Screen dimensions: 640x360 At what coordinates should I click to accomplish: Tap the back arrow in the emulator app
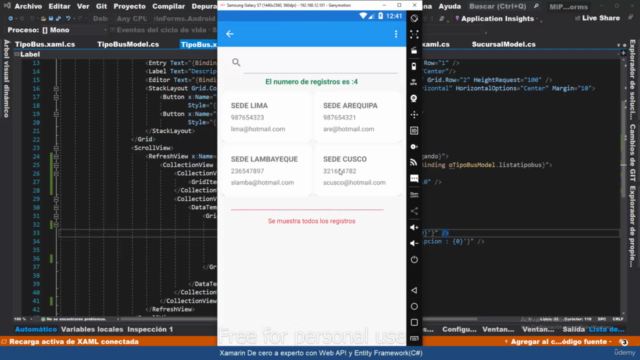point(230,34)
